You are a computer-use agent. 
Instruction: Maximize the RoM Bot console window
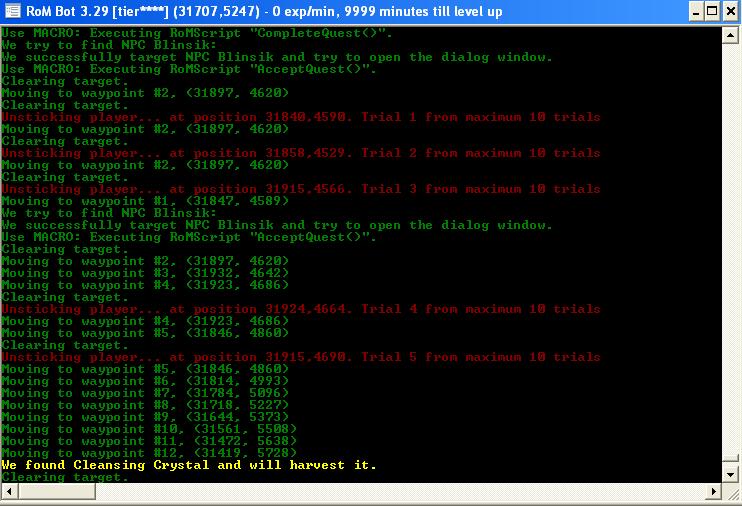[x=710, y=12]
